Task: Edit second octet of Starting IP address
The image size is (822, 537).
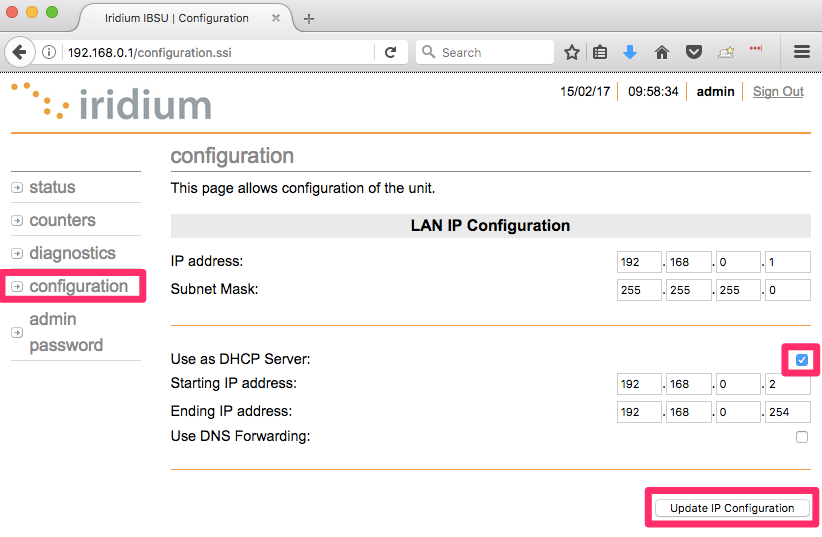Action: pyautogui.click(x=688, y=384)
